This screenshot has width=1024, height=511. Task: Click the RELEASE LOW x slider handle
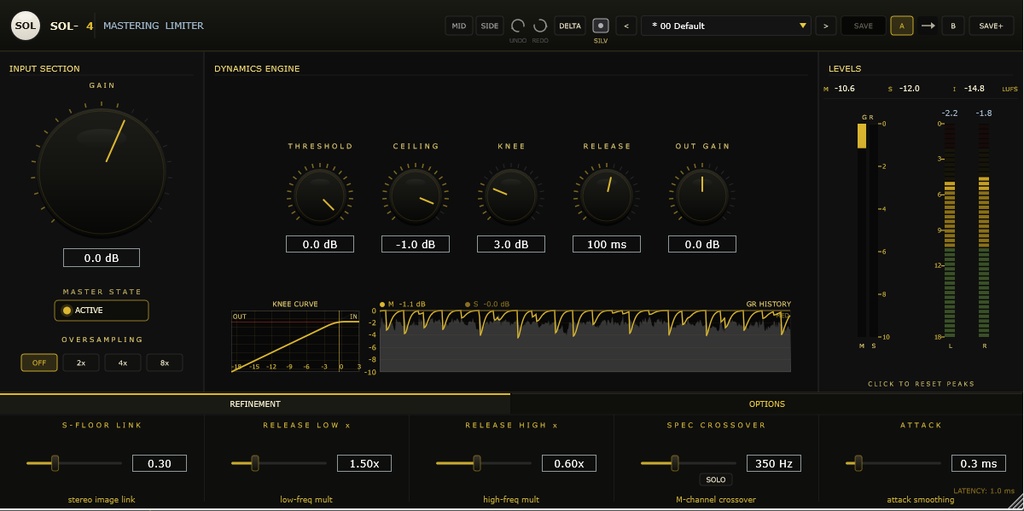[255, 463]
